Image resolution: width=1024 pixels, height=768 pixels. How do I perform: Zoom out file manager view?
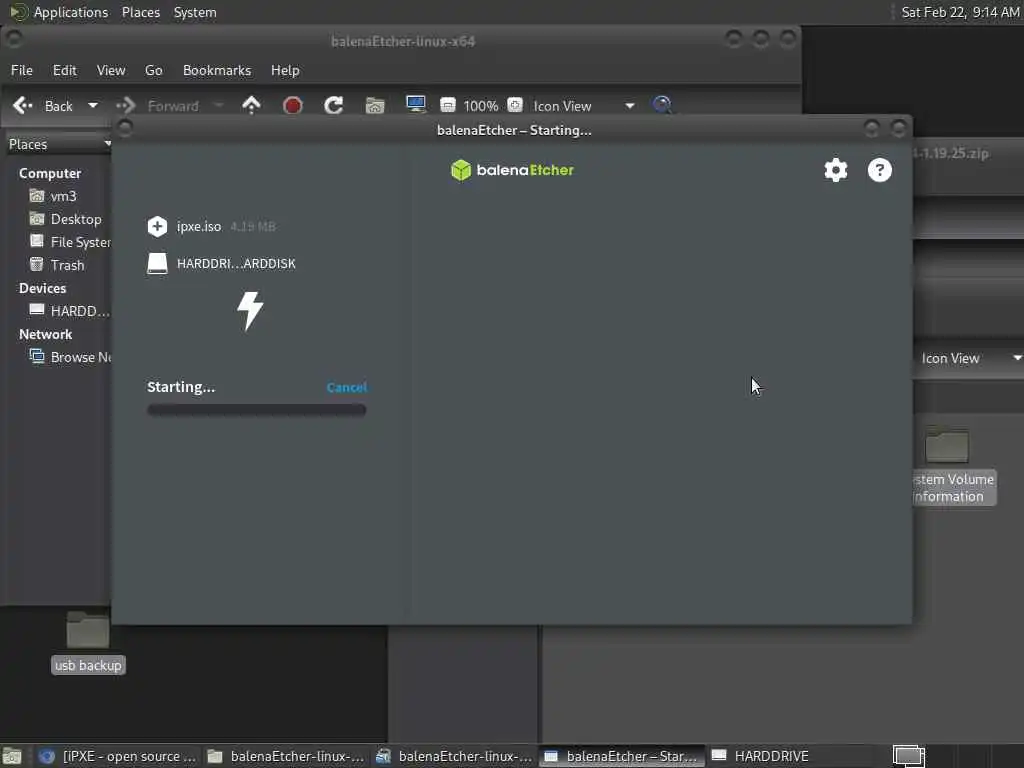[x=448, y=105]
